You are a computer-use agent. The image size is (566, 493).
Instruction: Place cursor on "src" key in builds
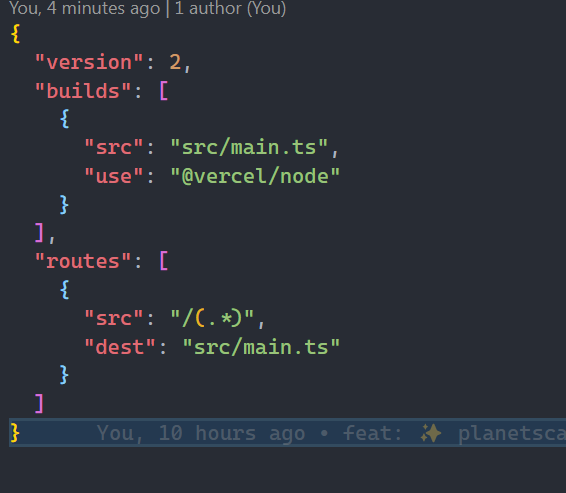114,148
